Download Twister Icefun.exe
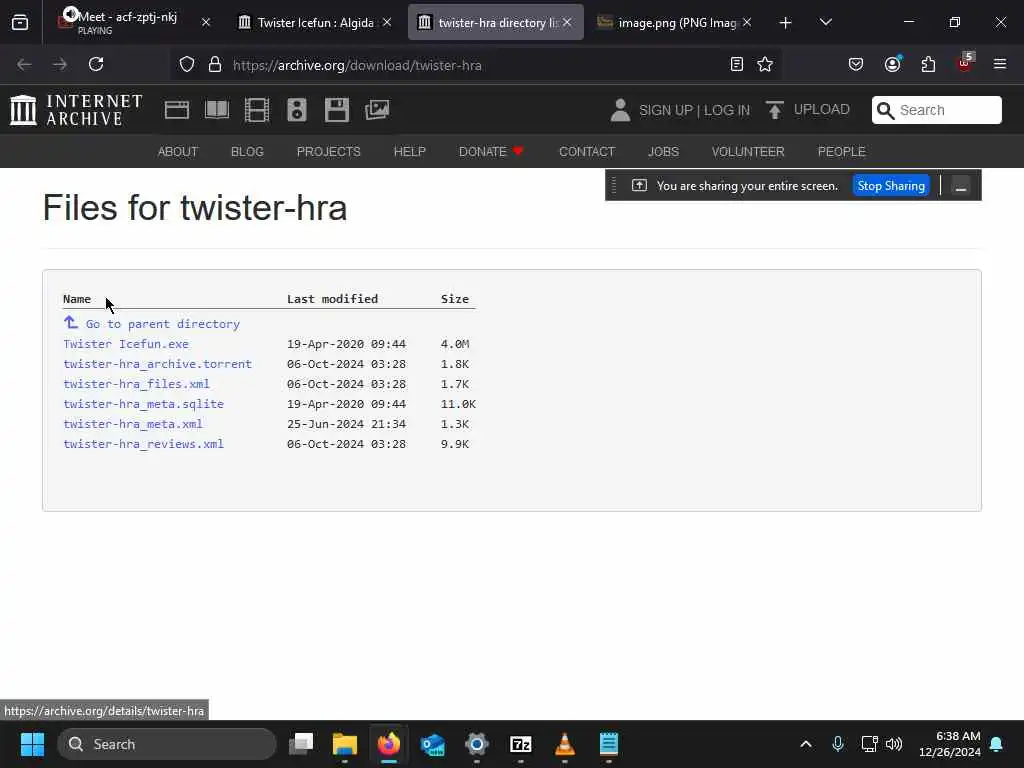The width and height of the screenshot is (1024, 768). [126, 344]
